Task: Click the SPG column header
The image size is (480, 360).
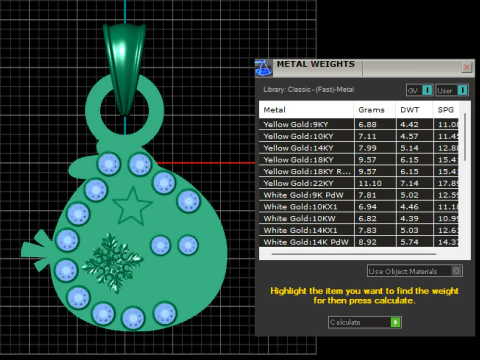Action: (x=446, y=110)
